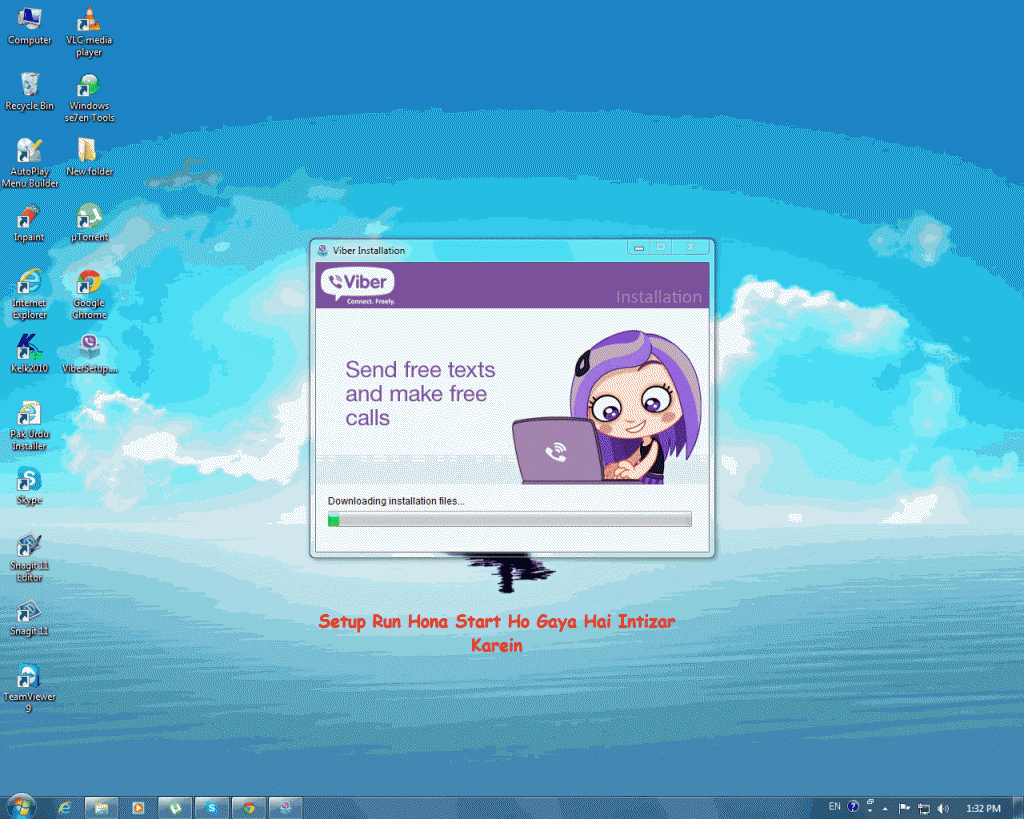
Task: Open the Computer desktop icon
Action: point(29,26)
